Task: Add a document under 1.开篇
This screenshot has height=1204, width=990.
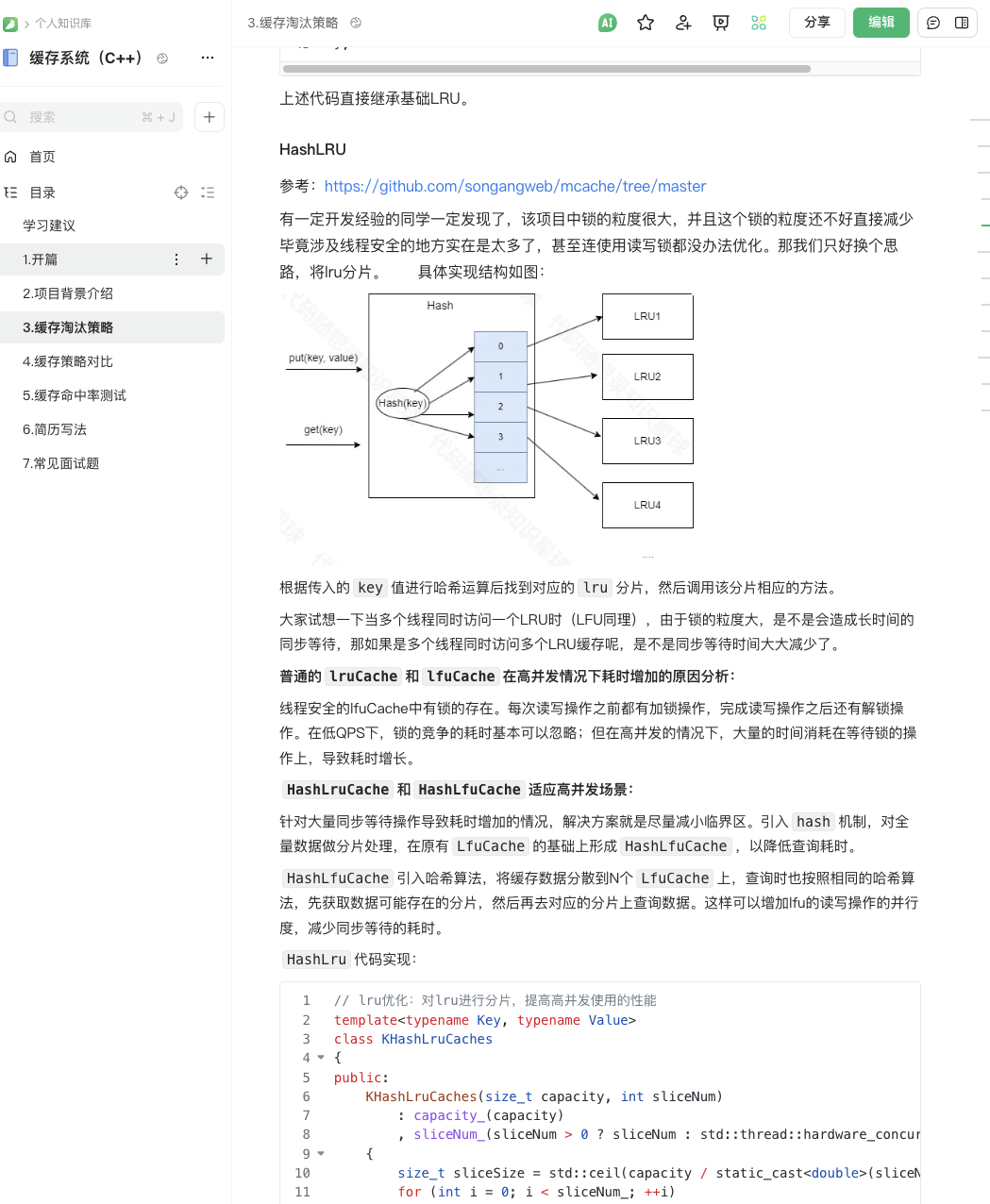Action: coord(207,259)
